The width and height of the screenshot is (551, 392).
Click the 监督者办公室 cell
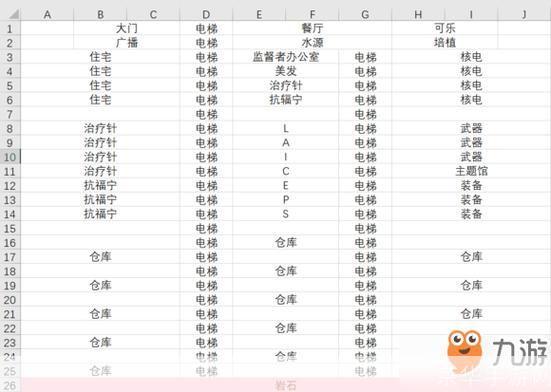tap(285, 57)
